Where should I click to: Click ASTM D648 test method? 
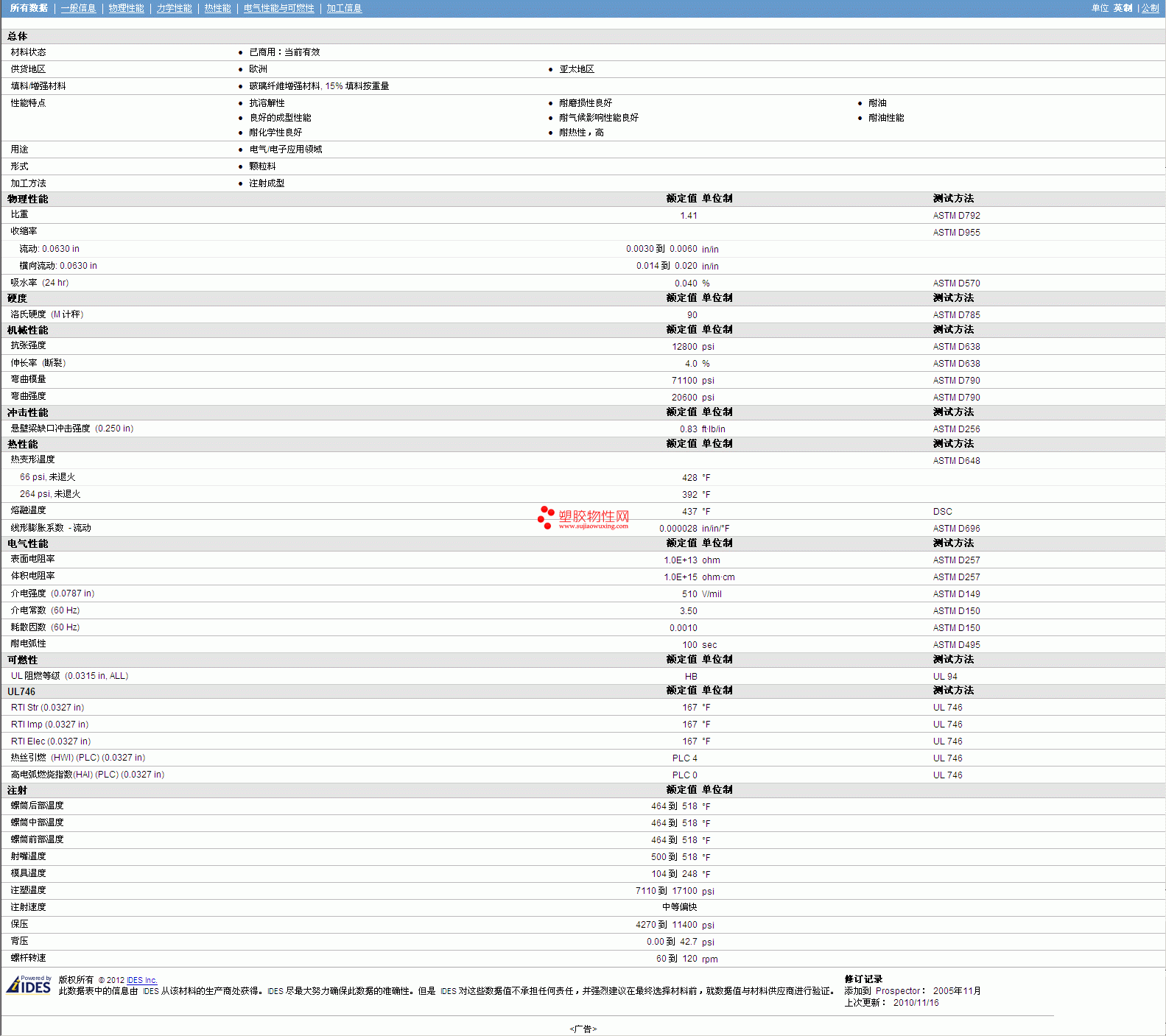[956, 461]
